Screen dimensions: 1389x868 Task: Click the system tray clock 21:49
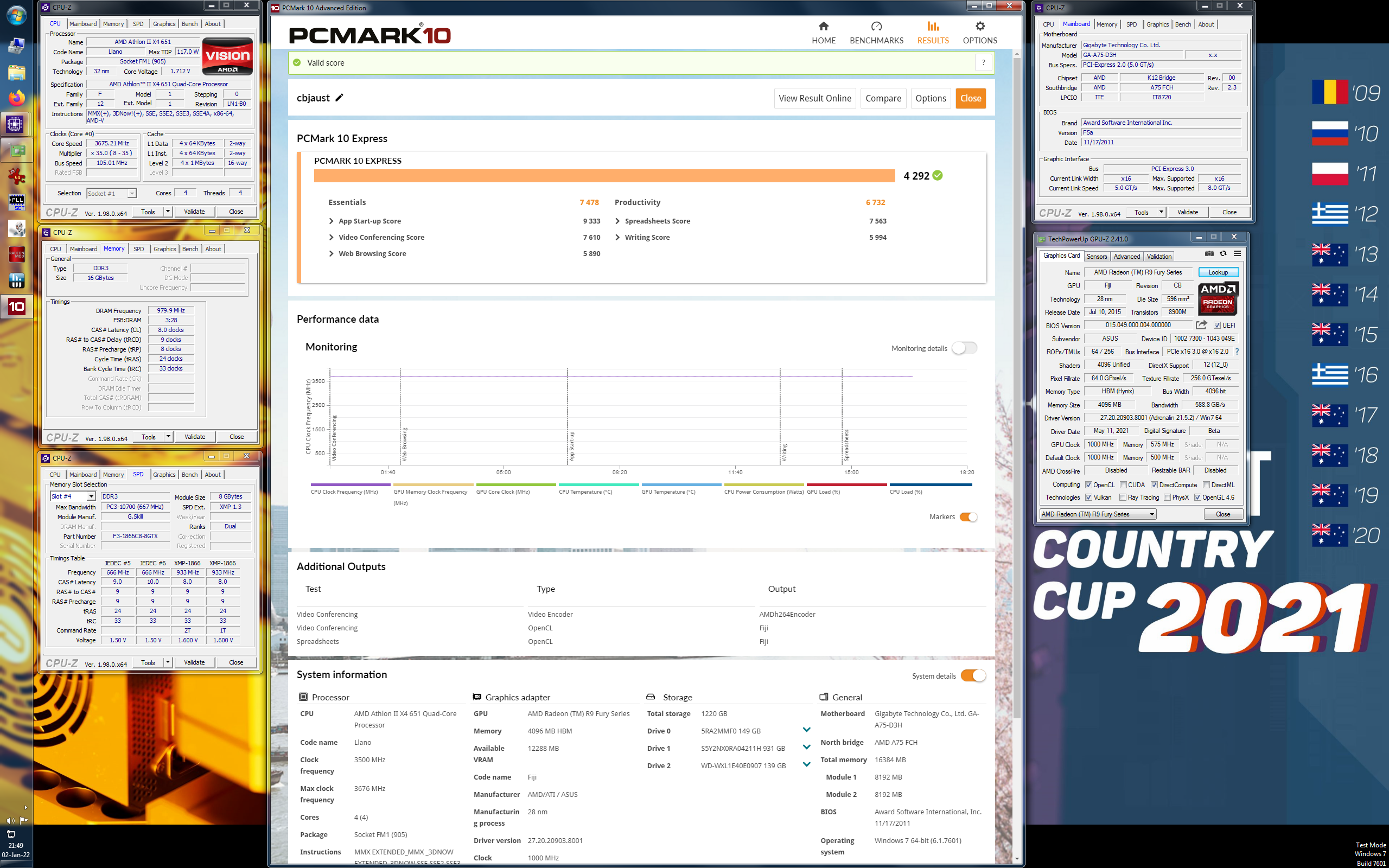pos(16,845)
